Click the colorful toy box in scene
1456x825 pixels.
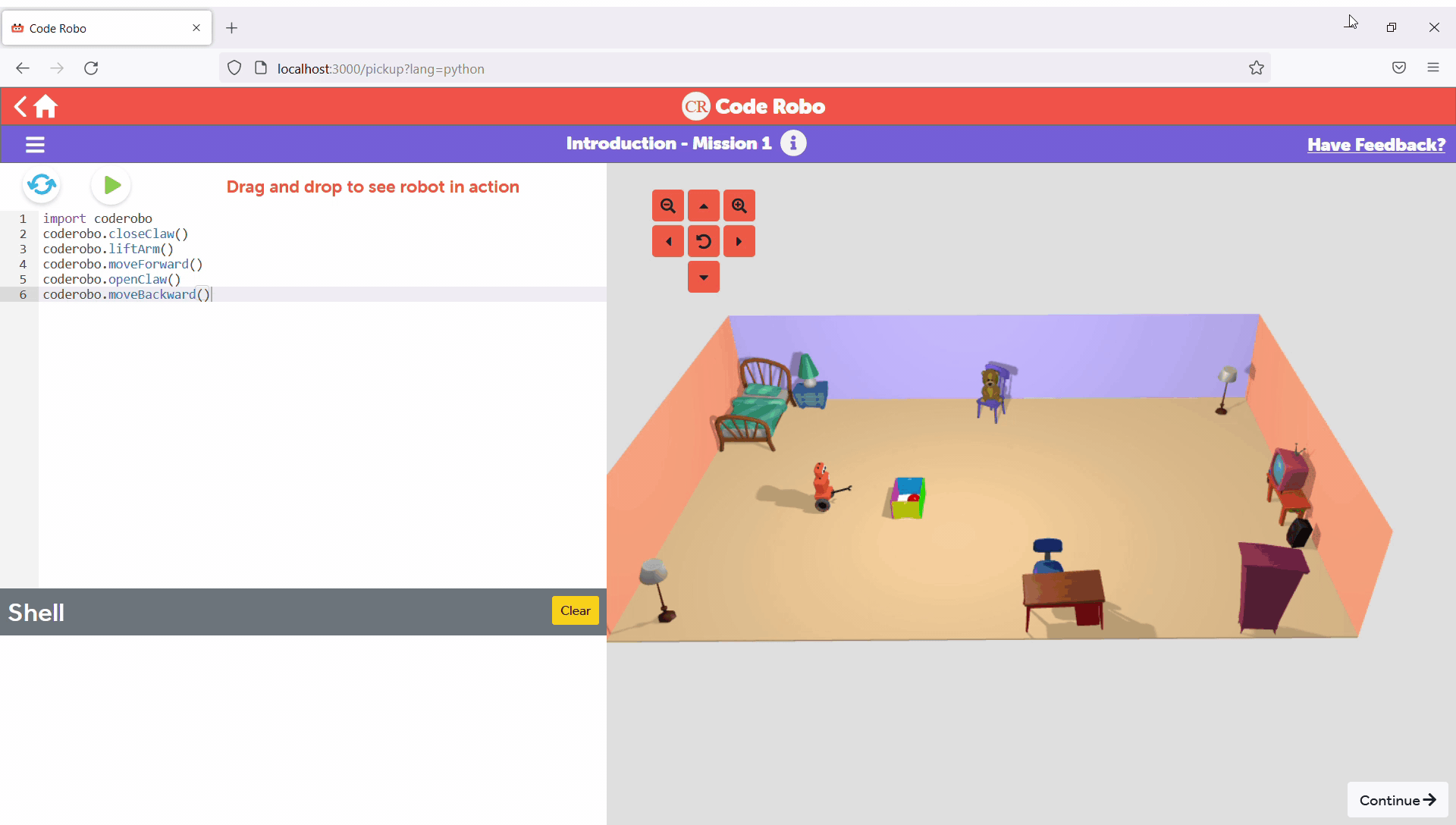908,497
